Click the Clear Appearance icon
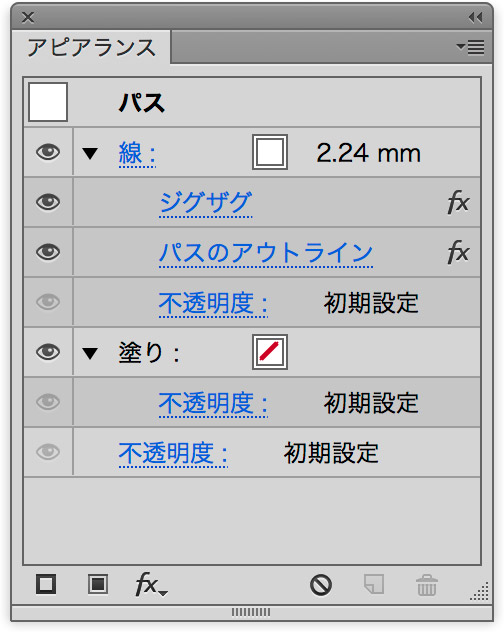 321,585
